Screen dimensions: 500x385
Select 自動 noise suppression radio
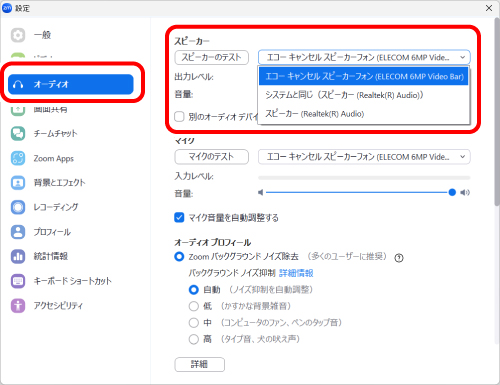194,289
